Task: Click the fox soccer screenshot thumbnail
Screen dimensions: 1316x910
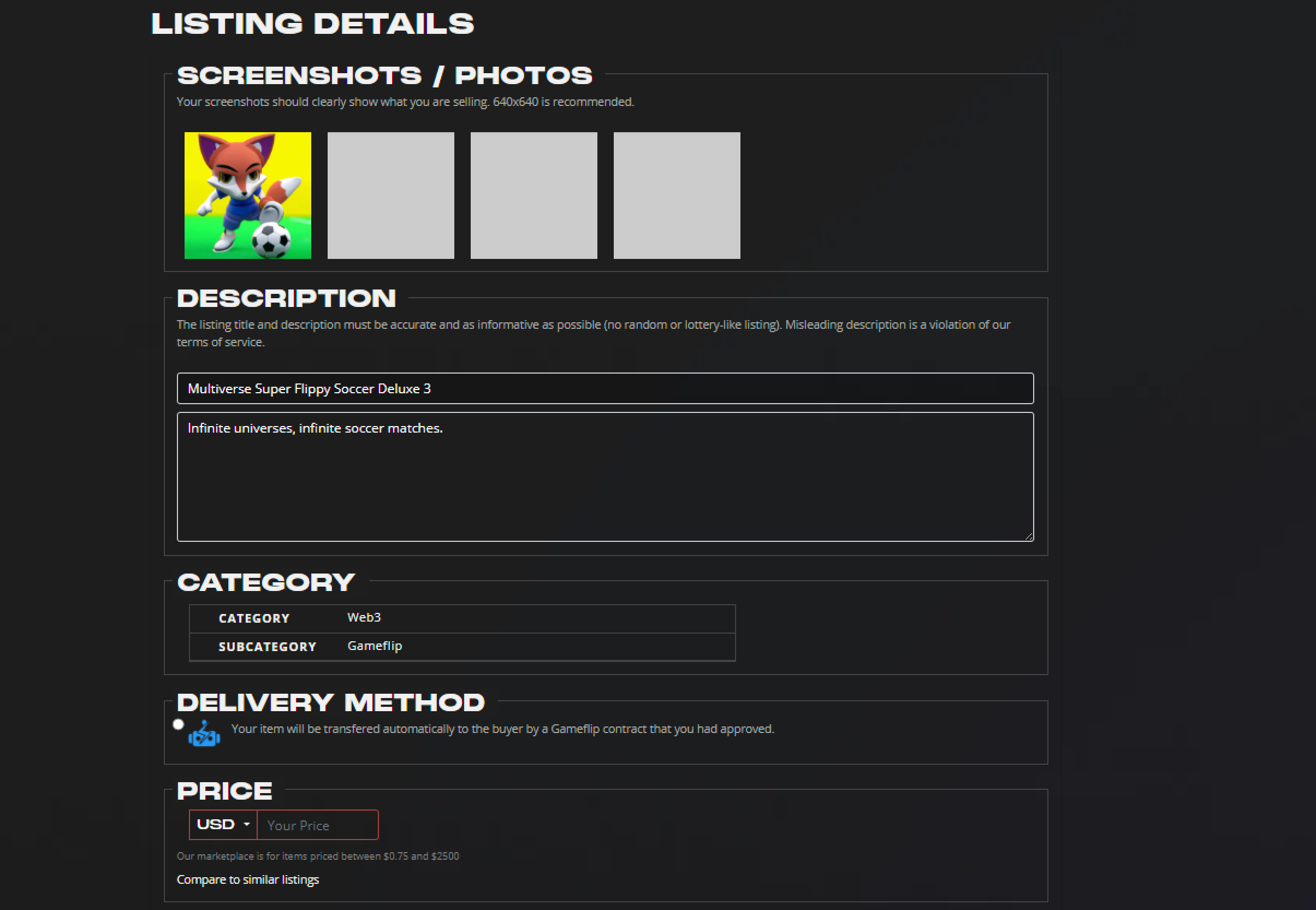Action: pos(247,196)
